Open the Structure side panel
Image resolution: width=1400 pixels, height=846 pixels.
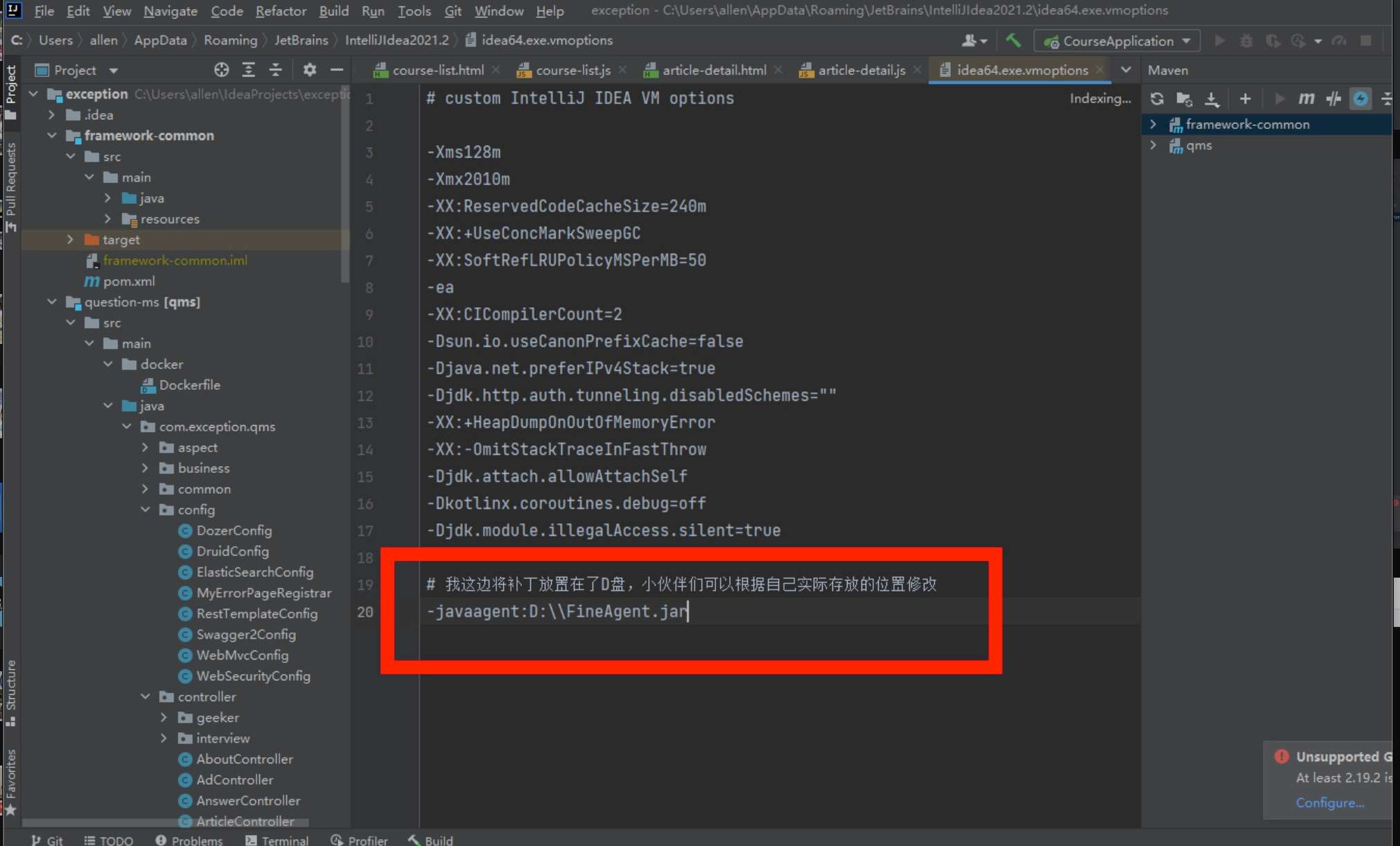[10, 693]
